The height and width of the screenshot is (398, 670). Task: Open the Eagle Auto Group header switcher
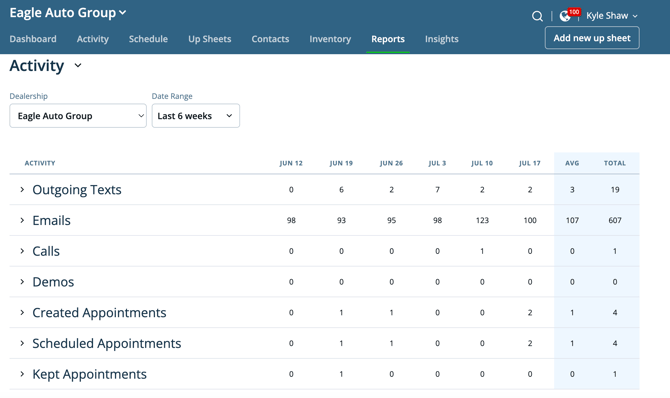coord(68,13)
